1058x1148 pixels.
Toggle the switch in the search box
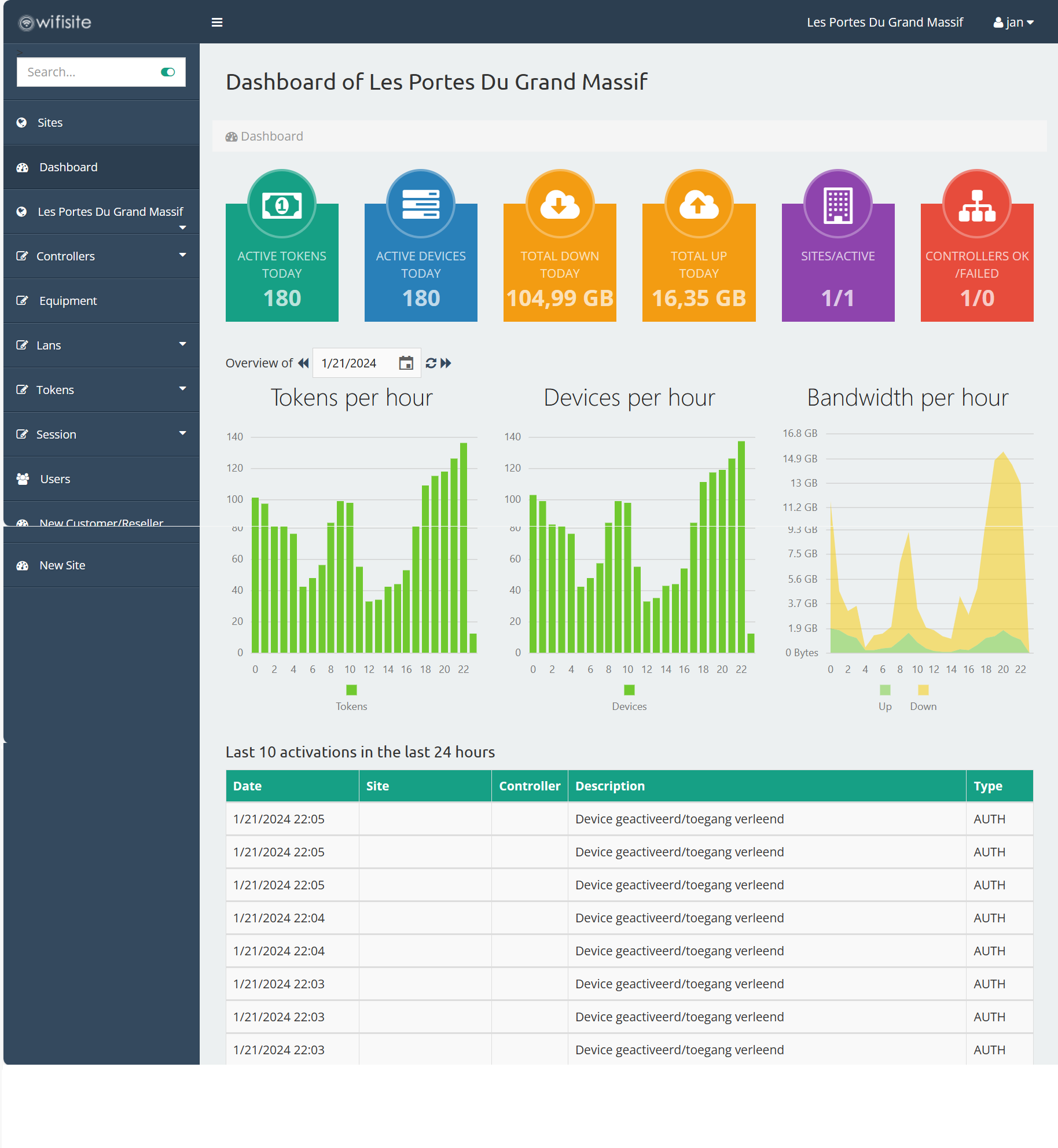click(x=168, y=72)
